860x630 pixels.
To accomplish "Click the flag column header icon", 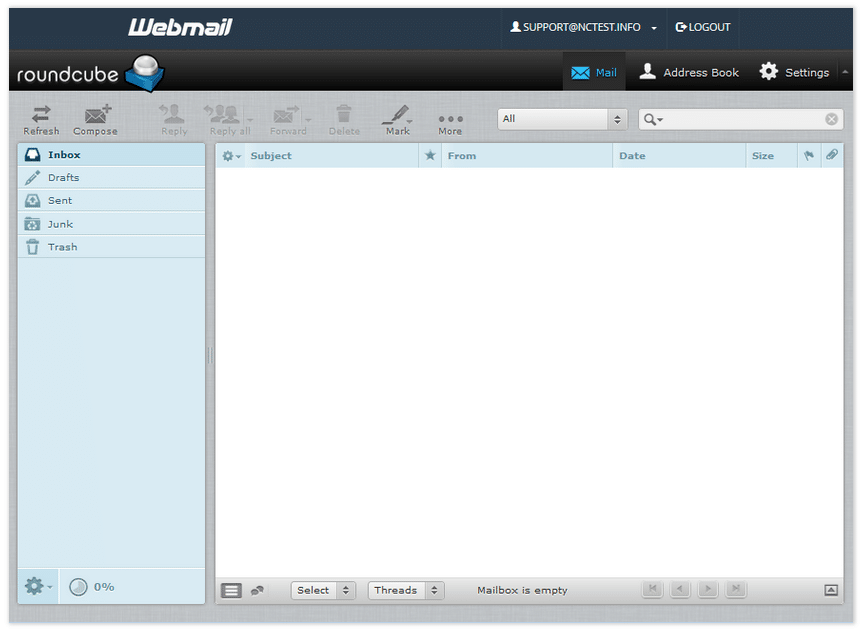I will 808,156.
